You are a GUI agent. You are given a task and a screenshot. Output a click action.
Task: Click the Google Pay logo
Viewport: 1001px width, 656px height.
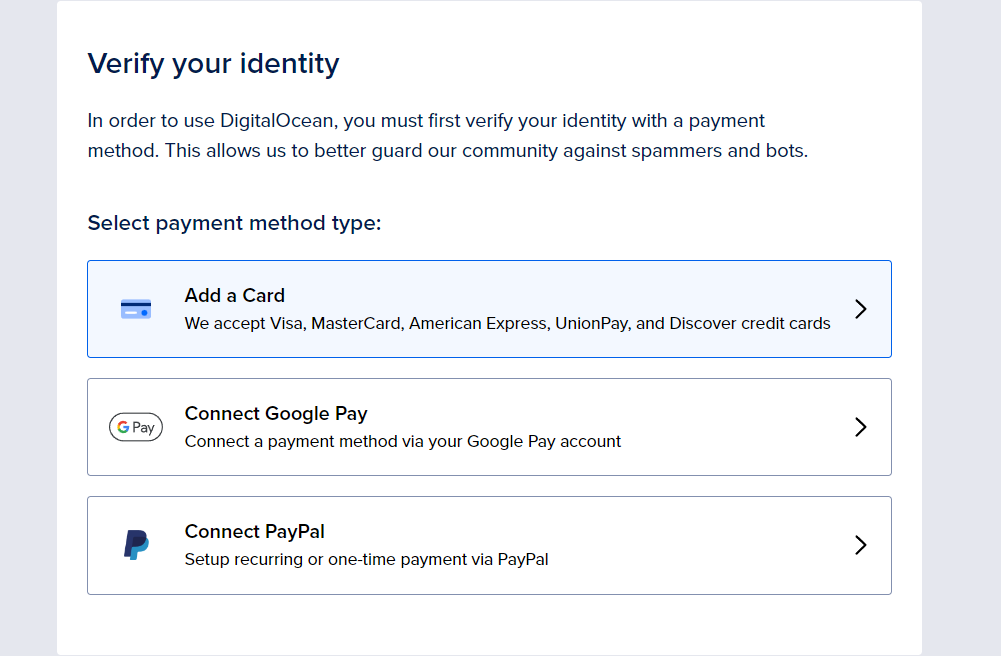pos(136,427)
